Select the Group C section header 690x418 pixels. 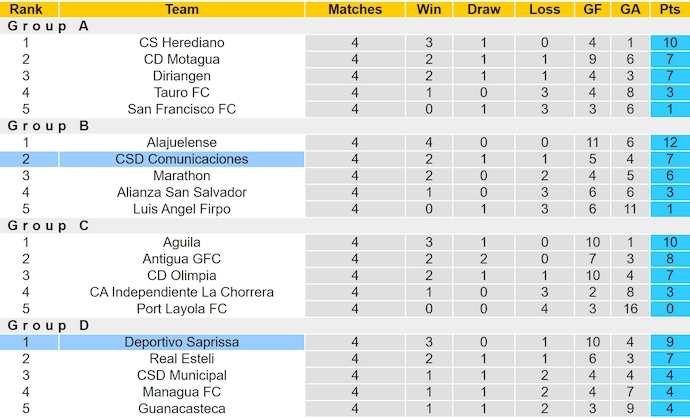(47, 226)
